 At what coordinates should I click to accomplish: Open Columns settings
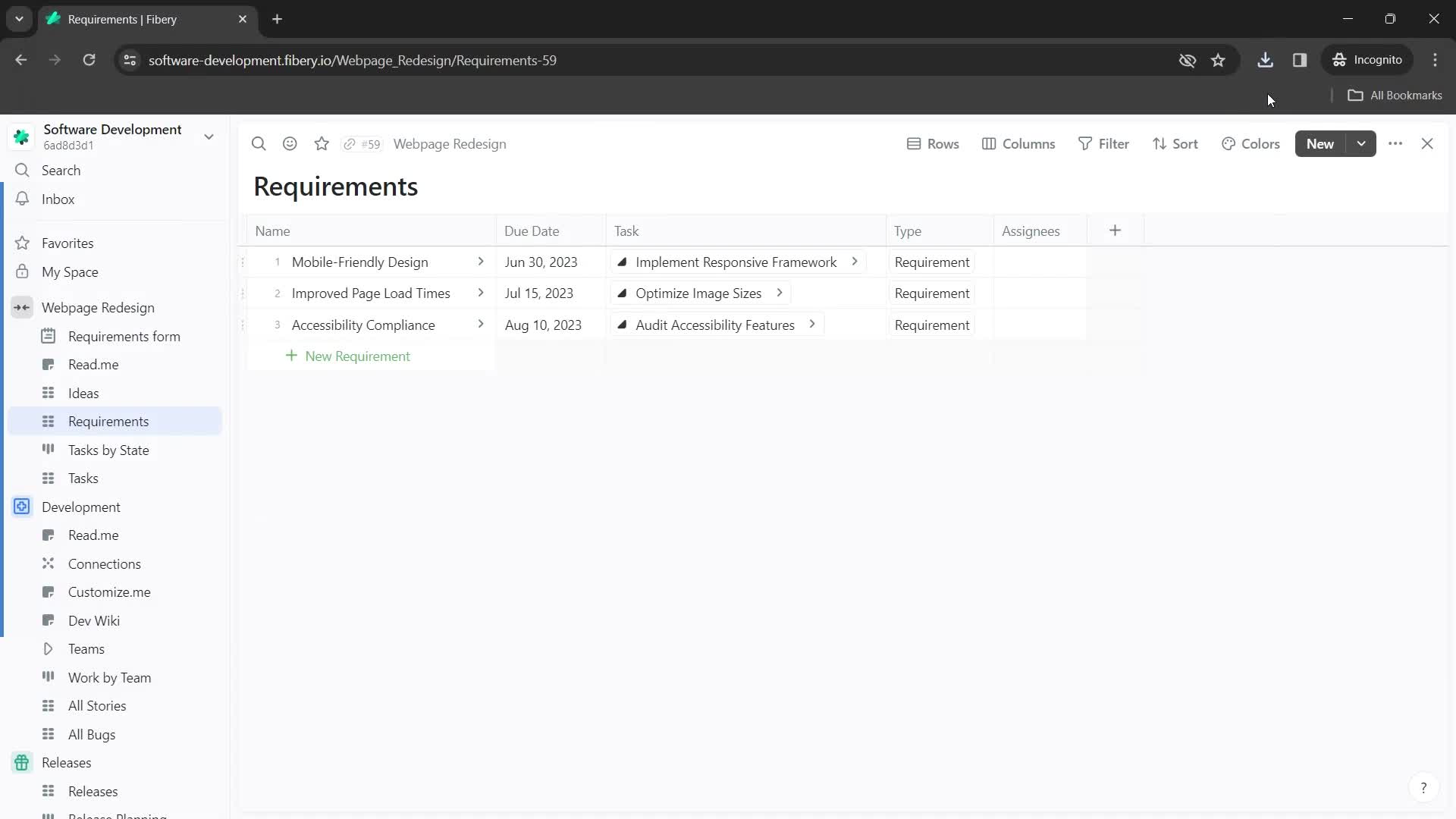pyautogui.click(x=1018, y=144)
